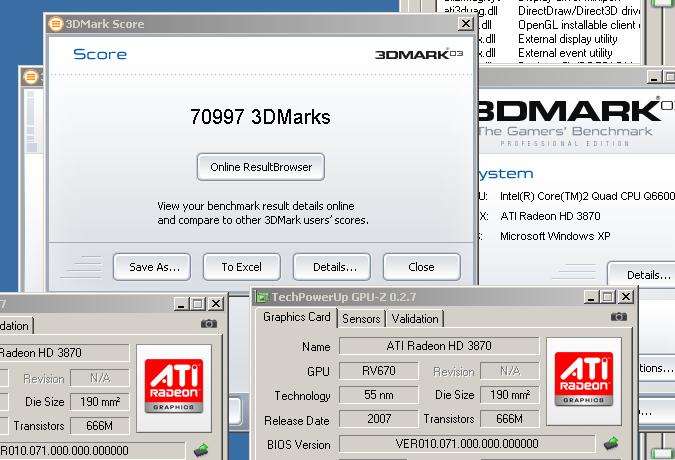675x460 pixels.
Task: Save the score with Save As…
Action: pyautogui.click(x=152, y=267)
